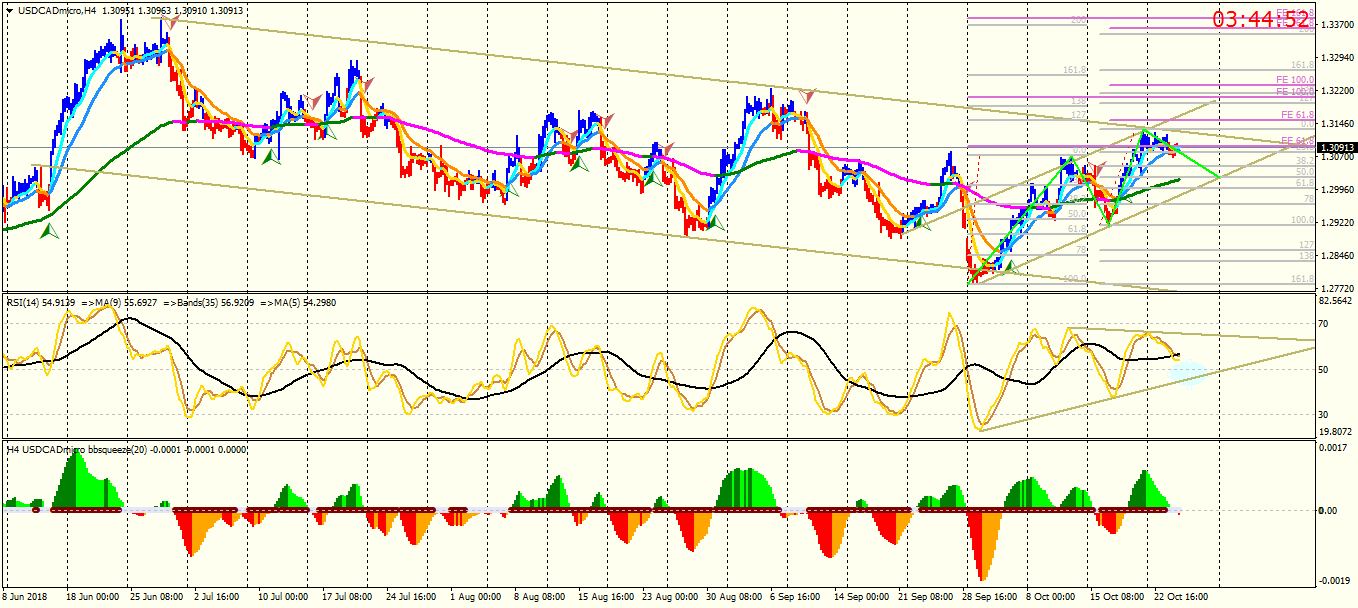The height and width of the screenshot is (608, 1358).
Task: Click the RSI scale value 19.8072
Action: pyautogui.click(x=1337, y=432)
